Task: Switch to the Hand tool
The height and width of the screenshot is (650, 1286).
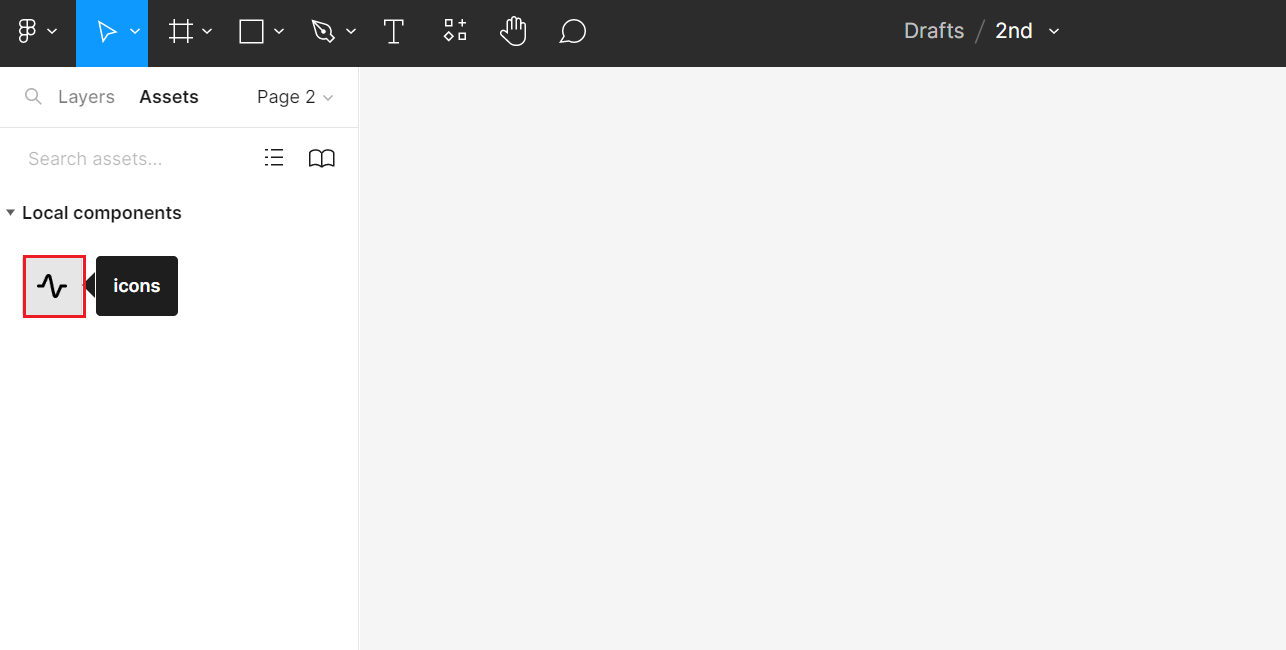Action: [x=513, y=32]
